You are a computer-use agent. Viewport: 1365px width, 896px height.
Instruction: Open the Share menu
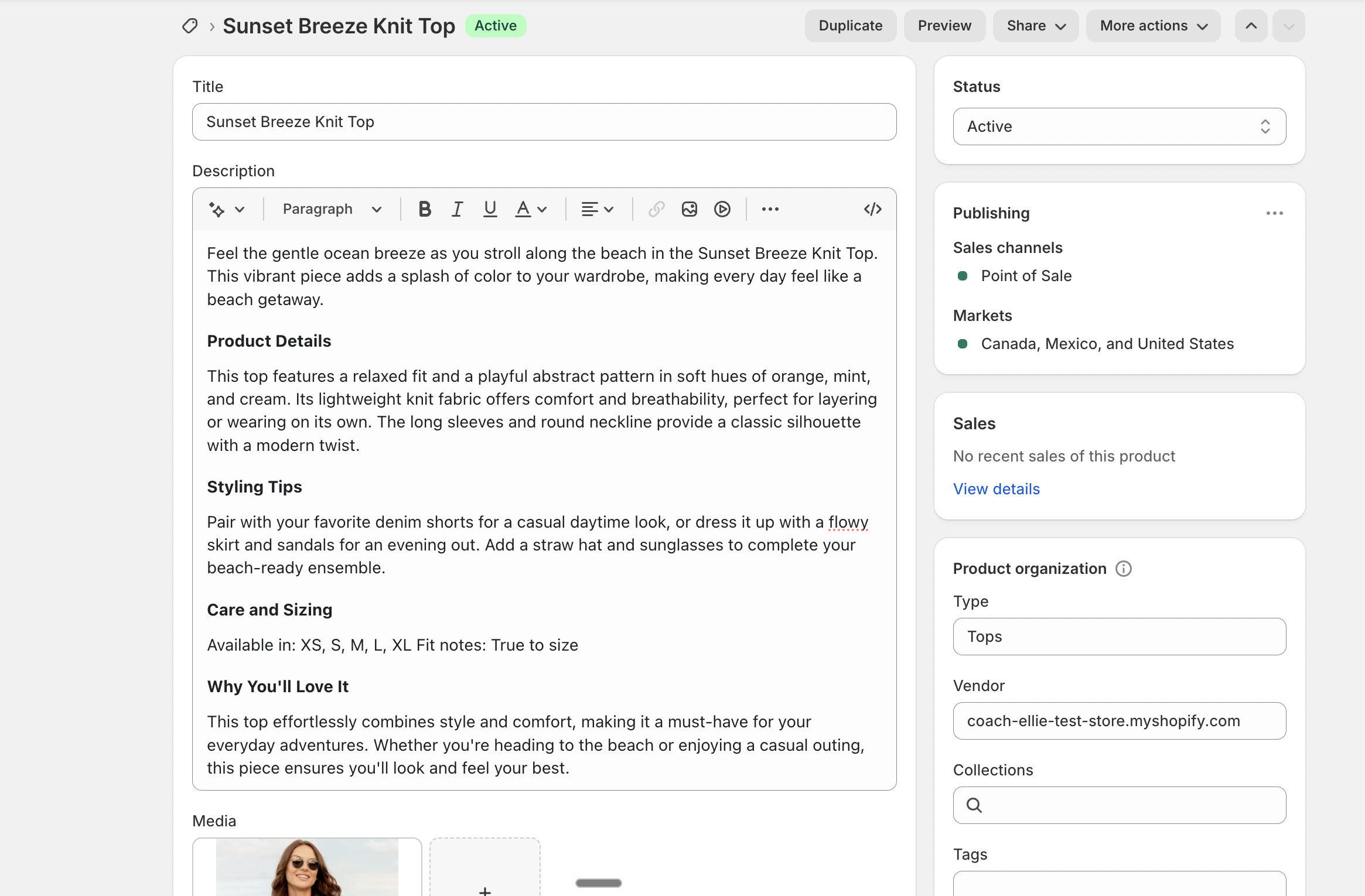1035,26
